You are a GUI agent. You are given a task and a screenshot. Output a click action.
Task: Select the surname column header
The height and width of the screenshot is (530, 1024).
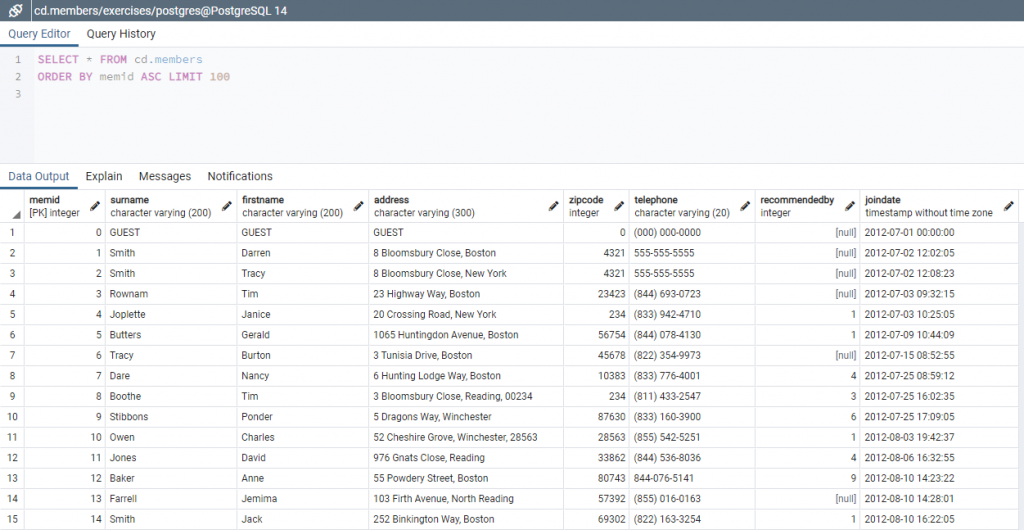click(x=171, y=206)
